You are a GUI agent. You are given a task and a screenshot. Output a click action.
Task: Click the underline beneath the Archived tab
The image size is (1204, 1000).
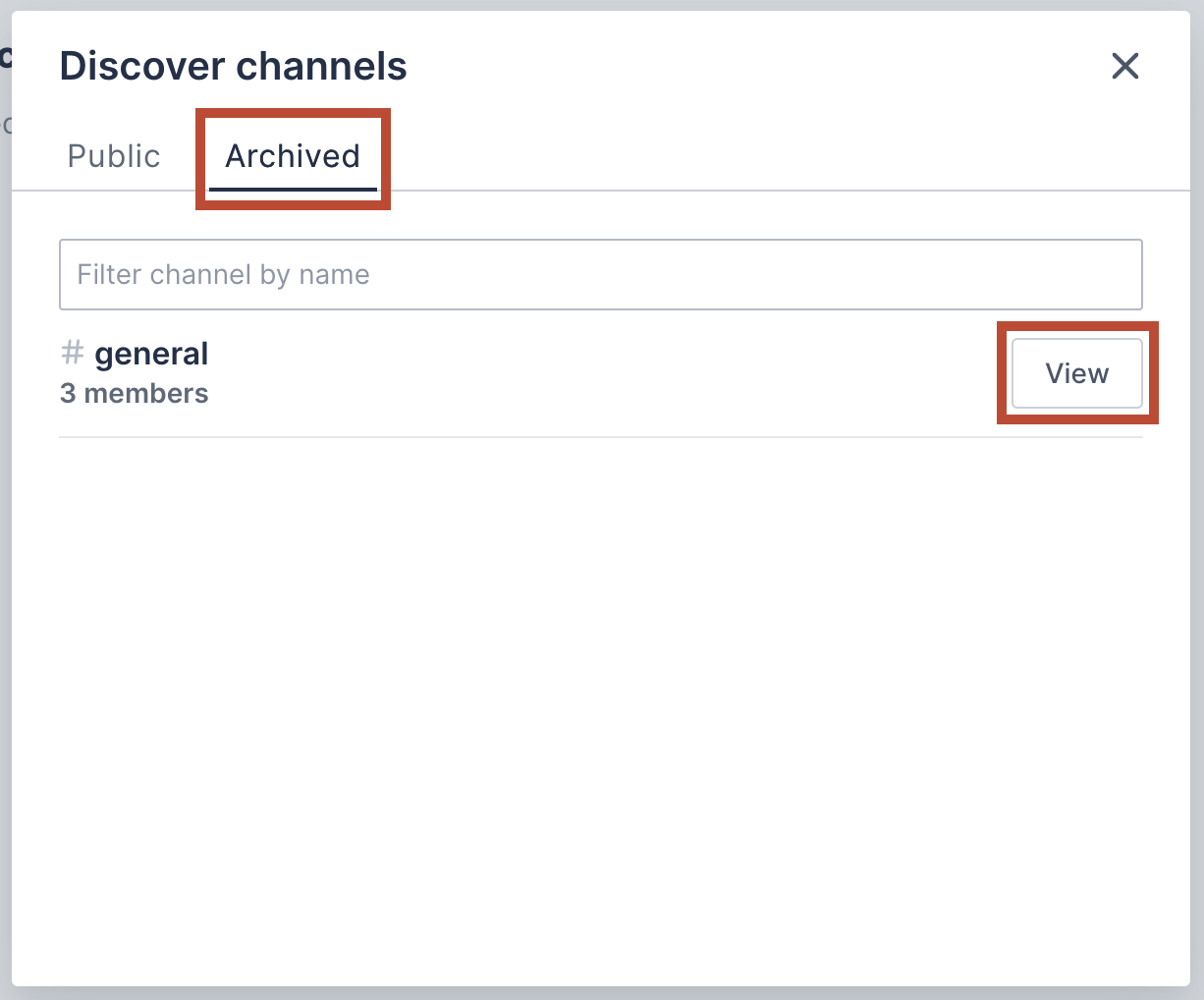pos(293,188)
